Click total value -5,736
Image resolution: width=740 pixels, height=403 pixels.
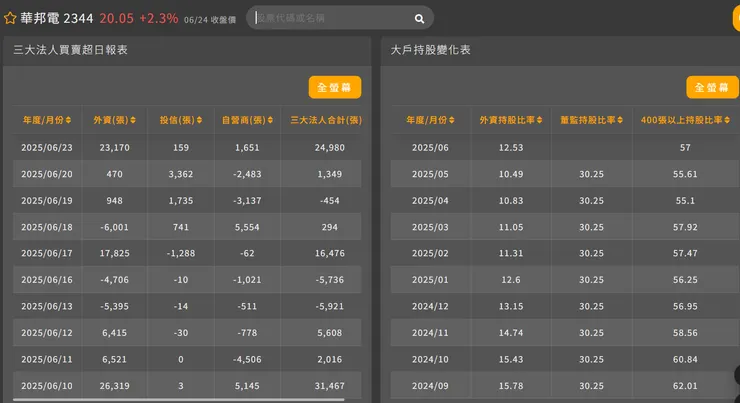point(329,280)
